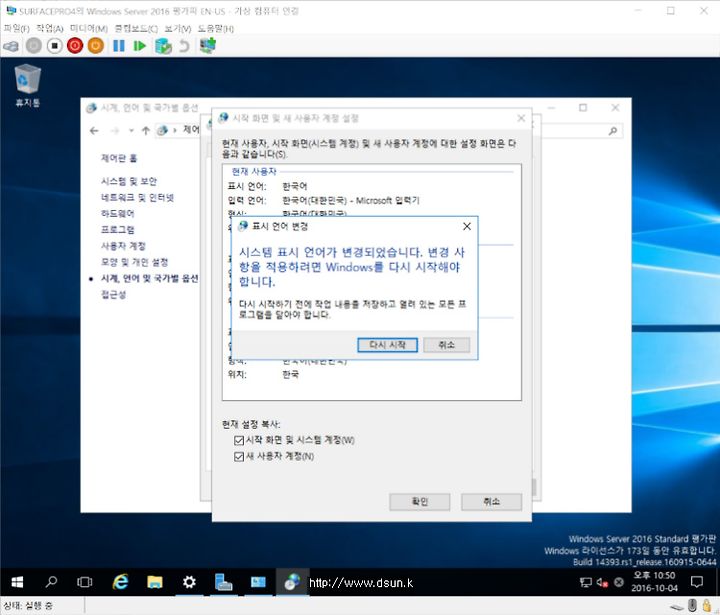Click the Control Panel search magnifier
The width and height of the screenshot is (720, 615).
click(x=613, y=131)
